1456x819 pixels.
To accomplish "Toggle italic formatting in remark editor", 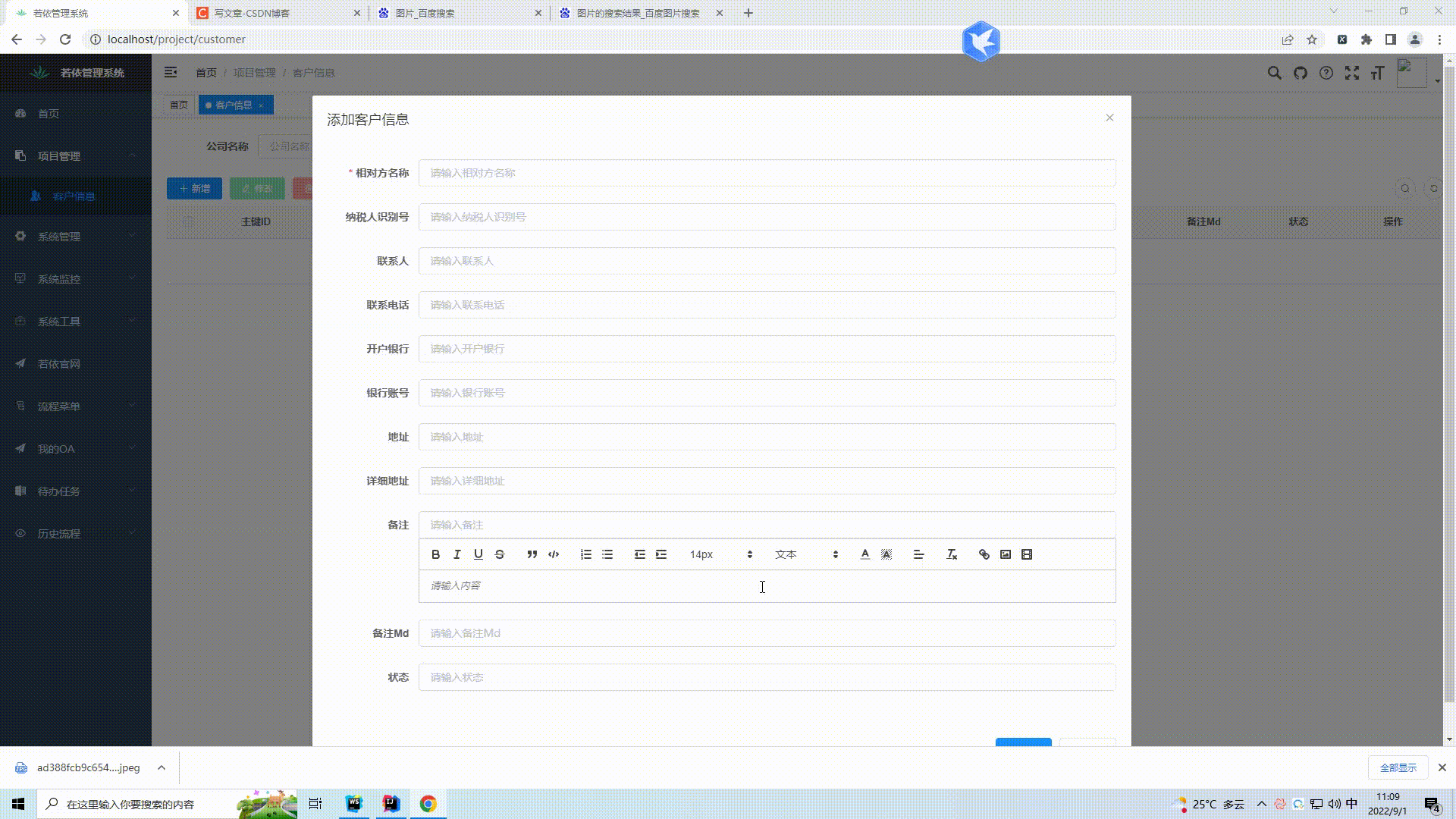I will coord(457,554).
